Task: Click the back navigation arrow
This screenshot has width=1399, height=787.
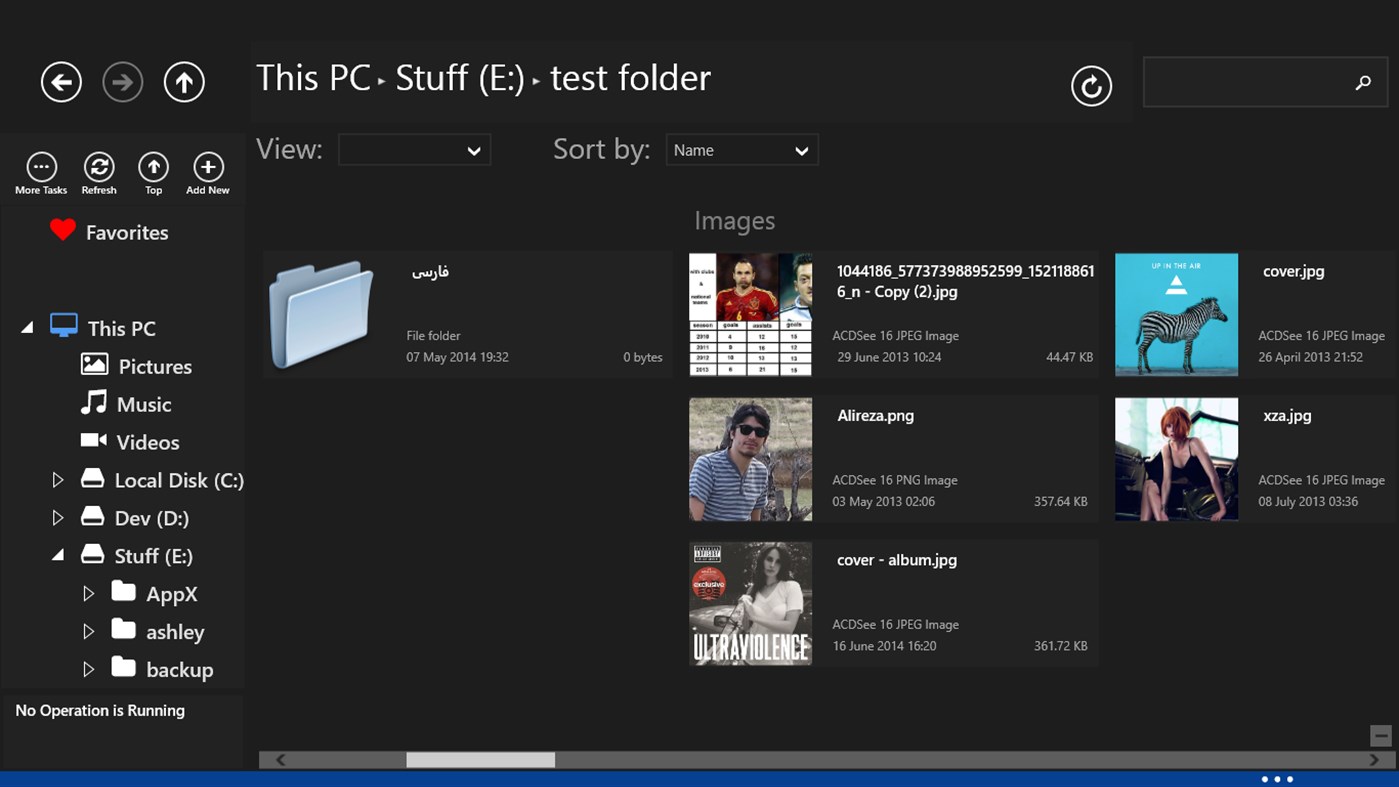Action: (x=61, y=82)
